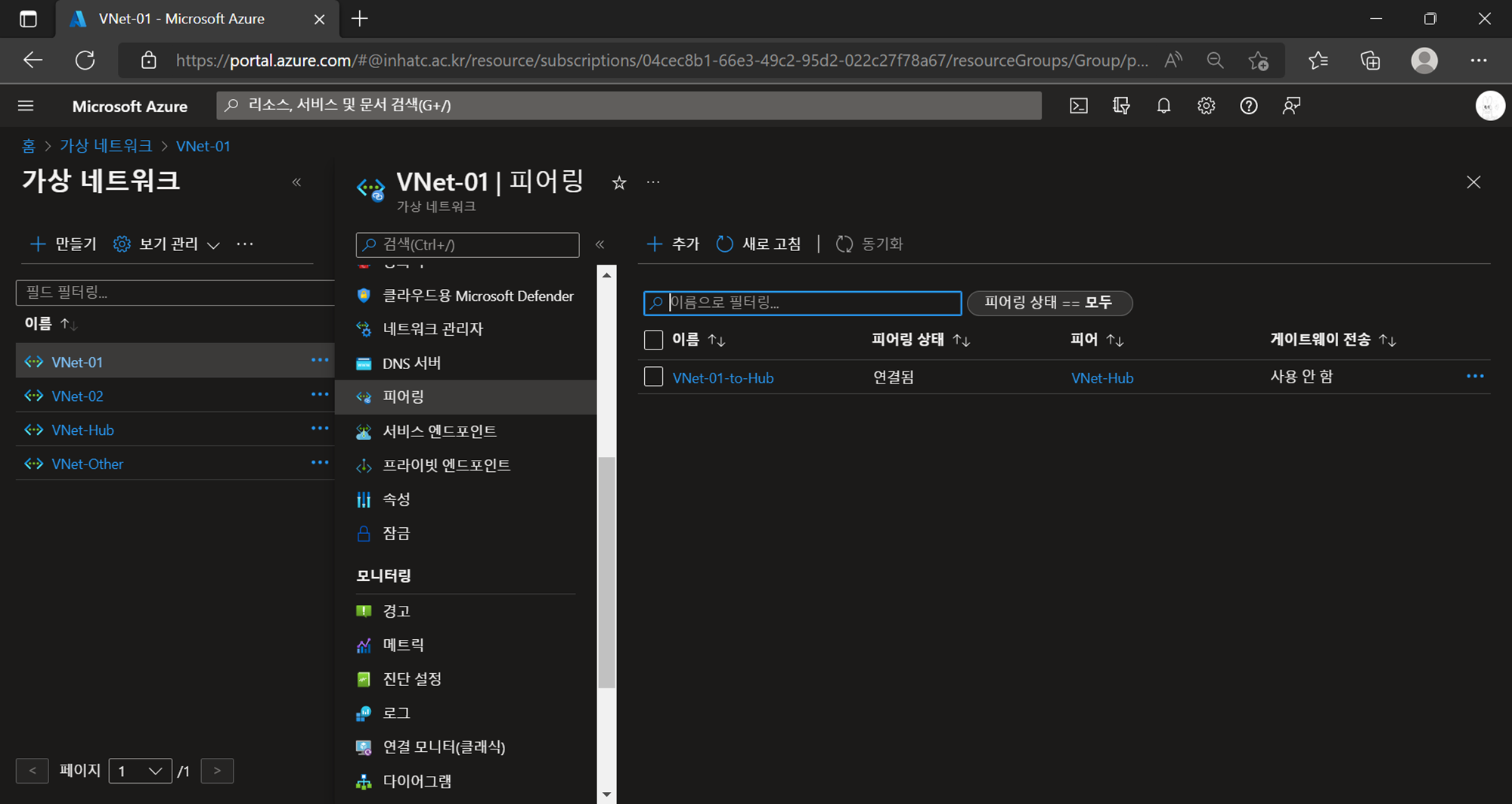Open more commands ellipsis beside 보기 관리
Image resolution: width=1512 pixels, height=804 pixels.
pyautogui.click(x=245, y=244)
